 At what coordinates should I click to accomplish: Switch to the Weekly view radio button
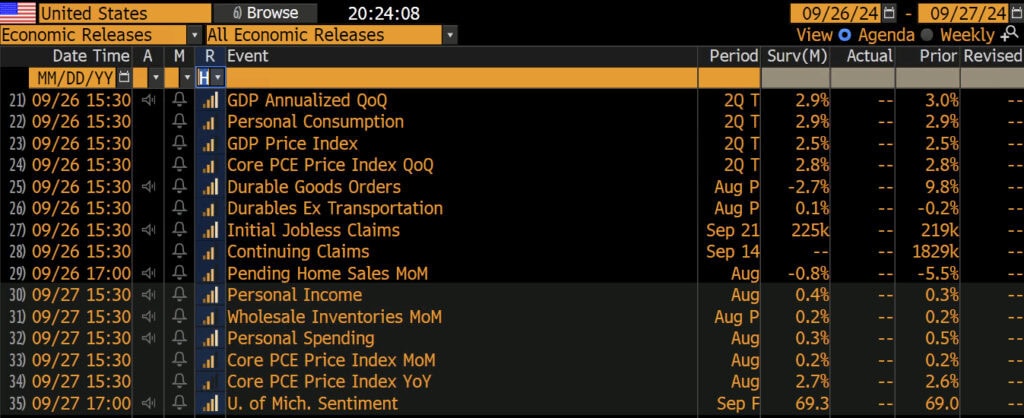[x=928, y=35]
